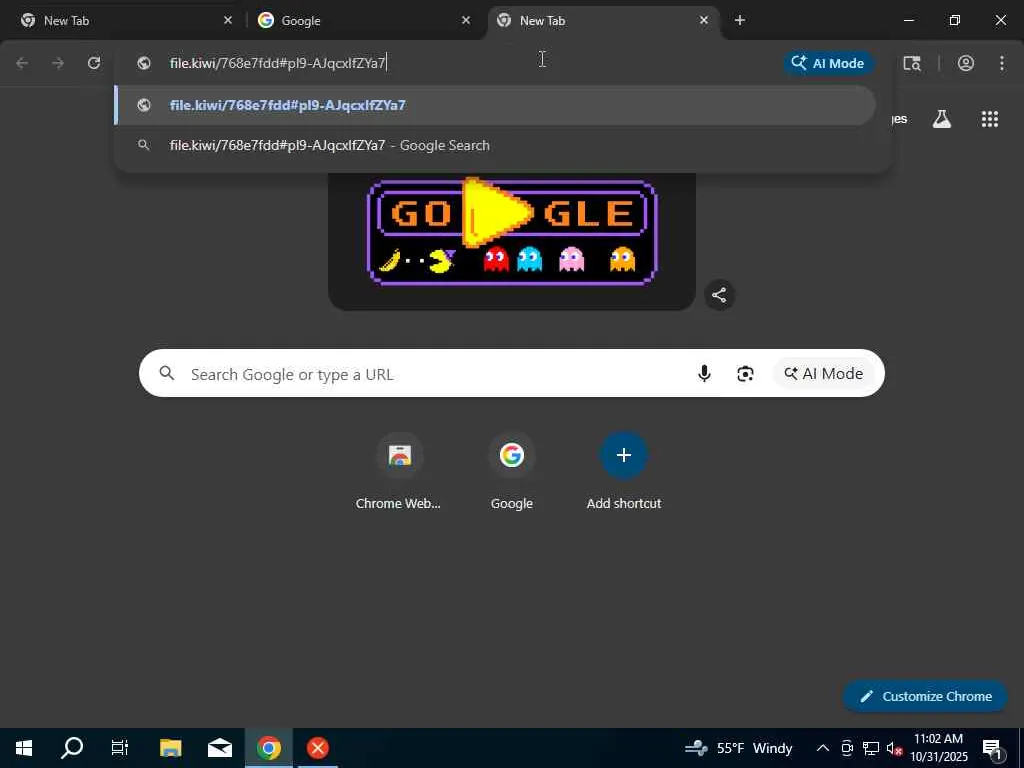
Task: Open the Windows Start menu
Action: [24, 748]
